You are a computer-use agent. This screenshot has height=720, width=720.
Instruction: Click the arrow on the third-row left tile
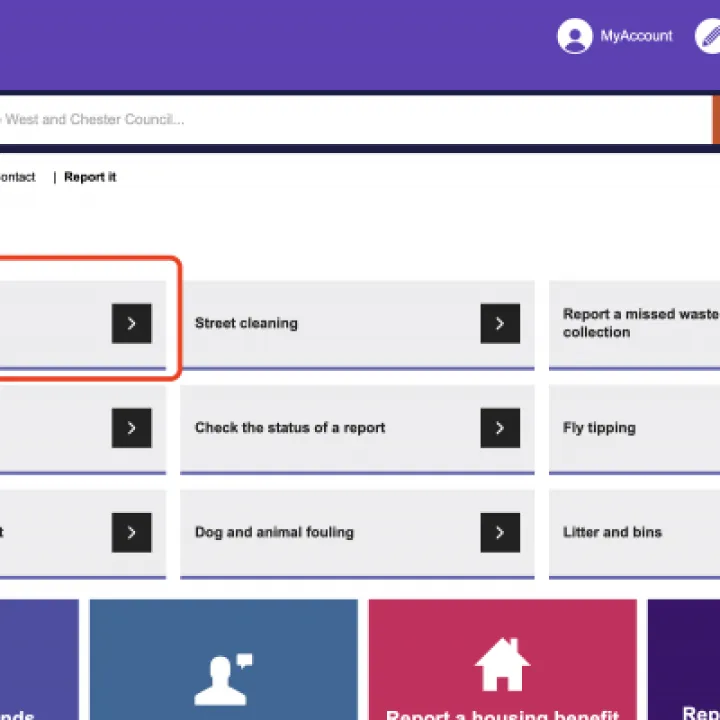click(x=131, y=533)
